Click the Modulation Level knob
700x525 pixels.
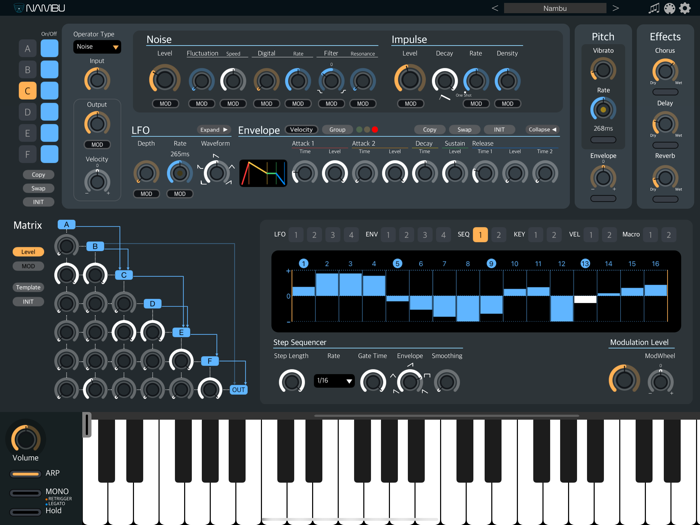tap(624, 380)
